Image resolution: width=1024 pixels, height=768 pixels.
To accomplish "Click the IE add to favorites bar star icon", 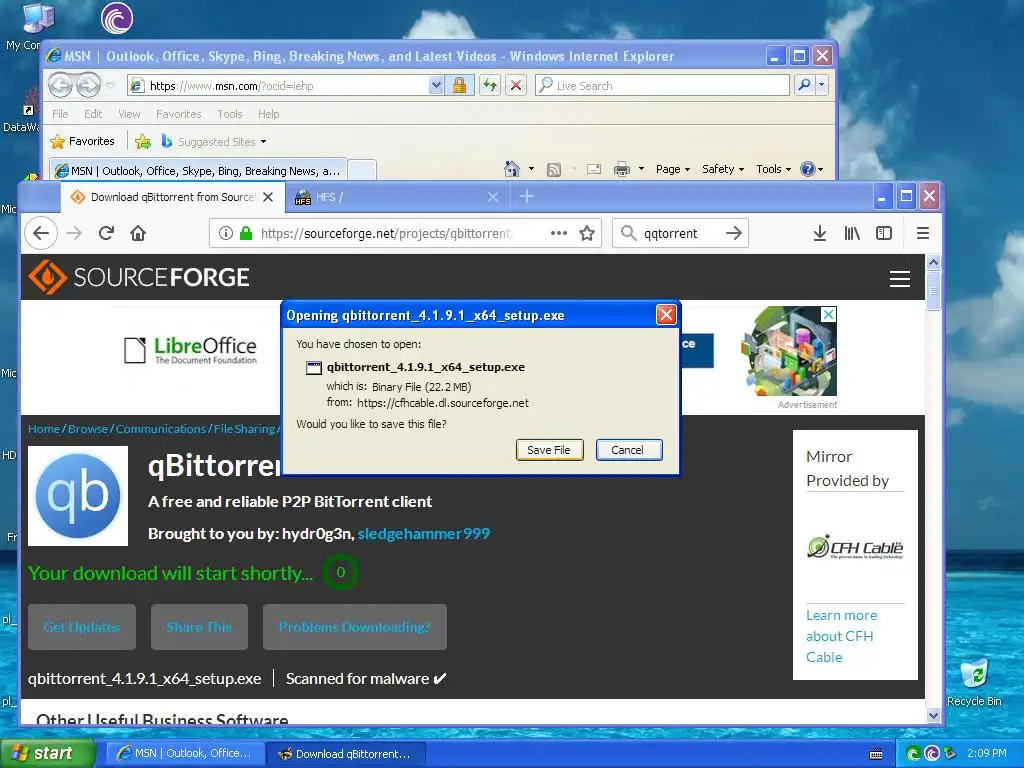I will point(143,142).
